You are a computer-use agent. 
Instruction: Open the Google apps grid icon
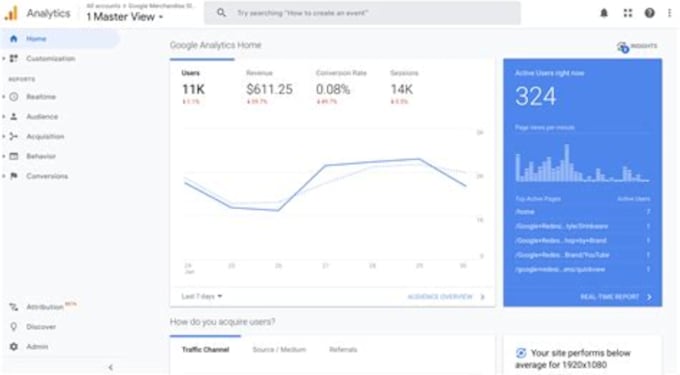pos(628,13)
